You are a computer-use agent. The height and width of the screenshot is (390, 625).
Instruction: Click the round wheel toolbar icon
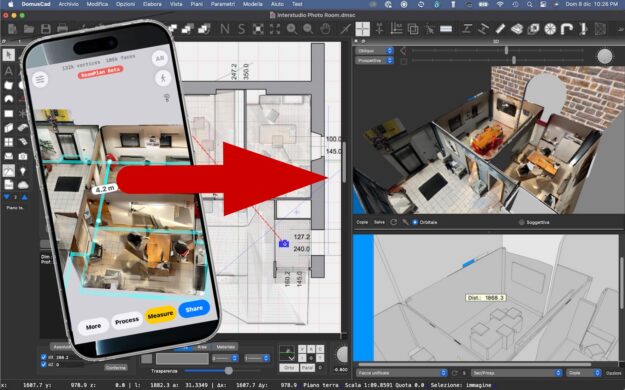click(x=550, y=29)
